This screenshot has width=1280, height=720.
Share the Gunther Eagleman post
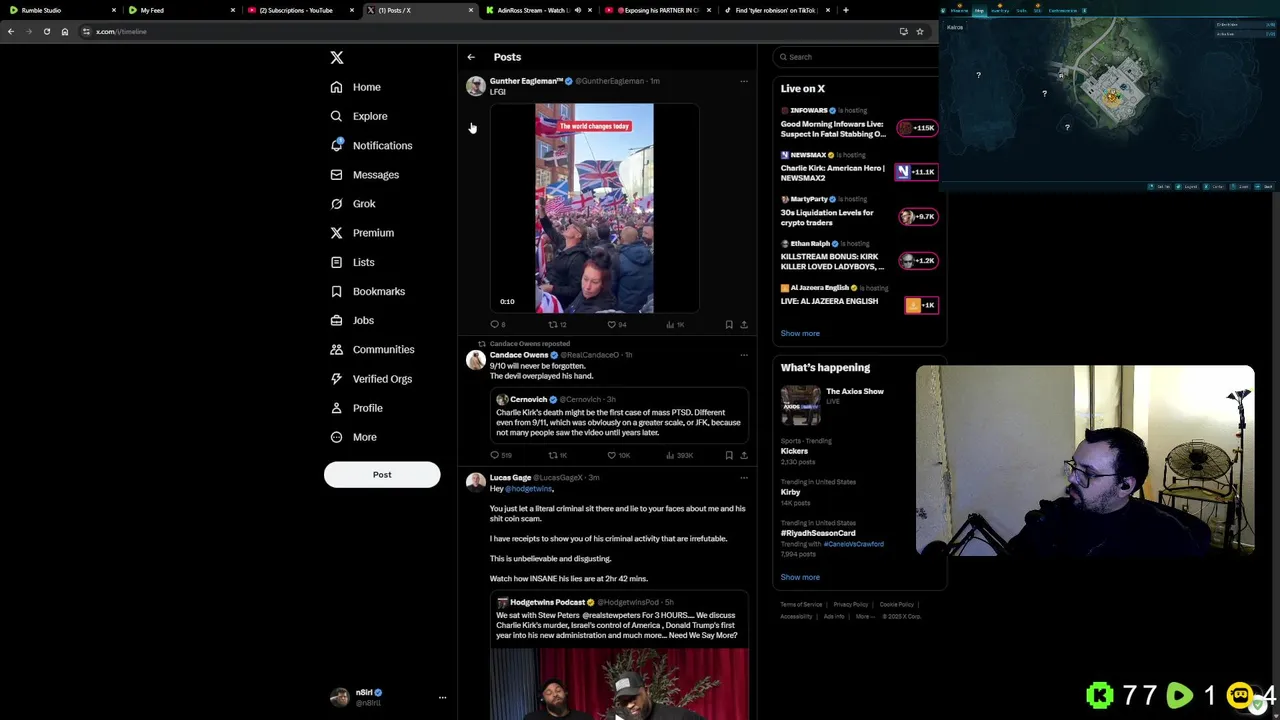(744, 325)
